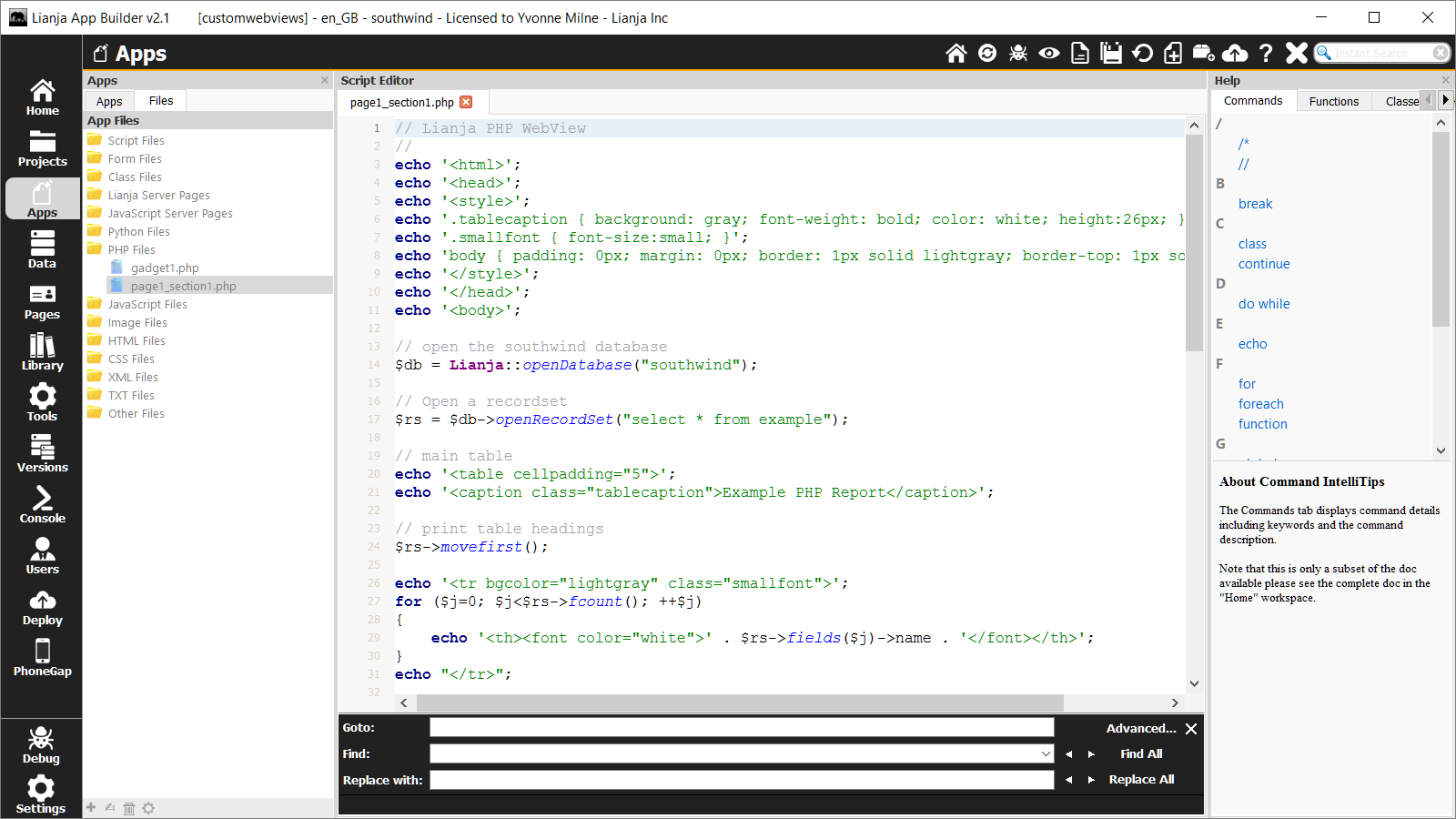Toggle the eye preview icon in the toolbar
Viewport: 1456px width, 819px height.
point(1049,54)
